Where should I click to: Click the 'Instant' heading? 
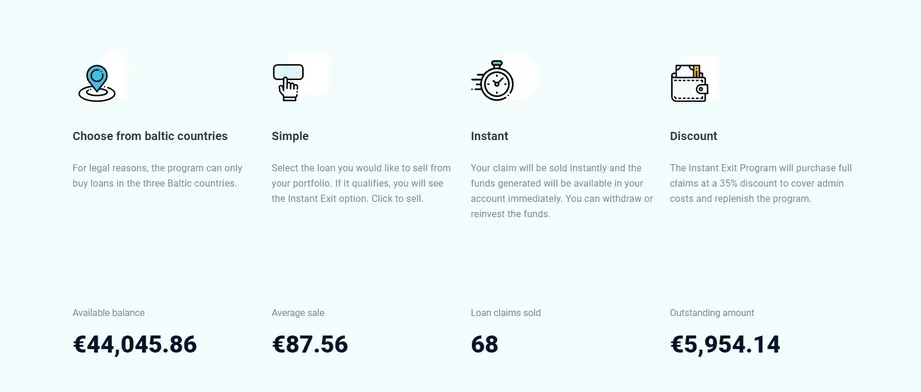(x=489, y=136)
